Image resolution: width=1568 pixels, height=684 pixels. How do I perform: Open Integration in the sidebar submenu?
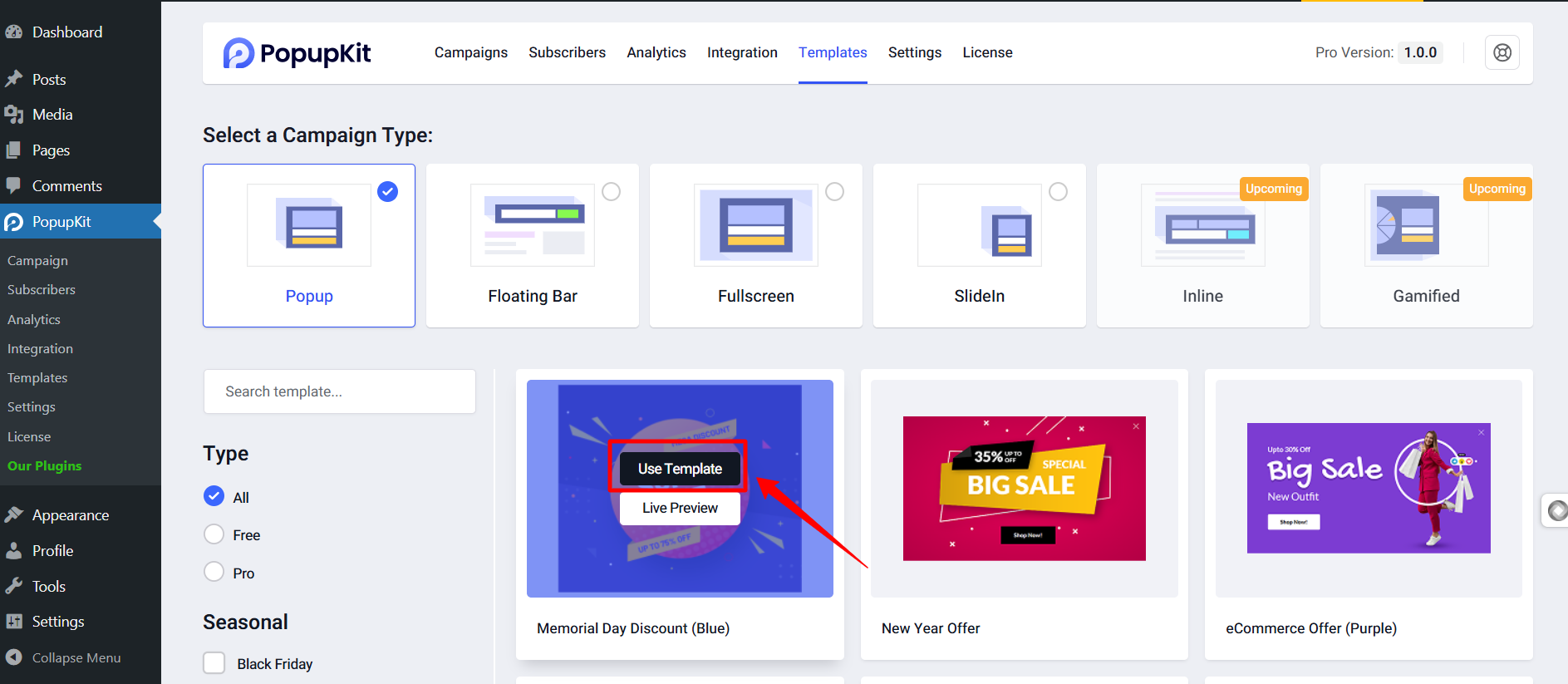41,349
